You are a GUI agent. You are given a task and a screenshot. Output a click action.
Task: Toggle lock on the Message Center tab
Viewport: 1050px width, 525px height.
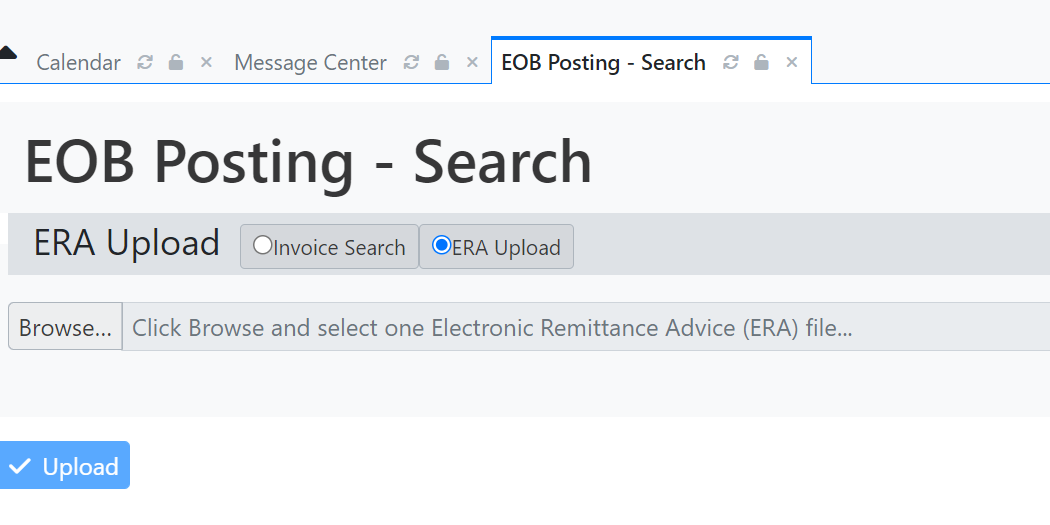coord(442,63)
